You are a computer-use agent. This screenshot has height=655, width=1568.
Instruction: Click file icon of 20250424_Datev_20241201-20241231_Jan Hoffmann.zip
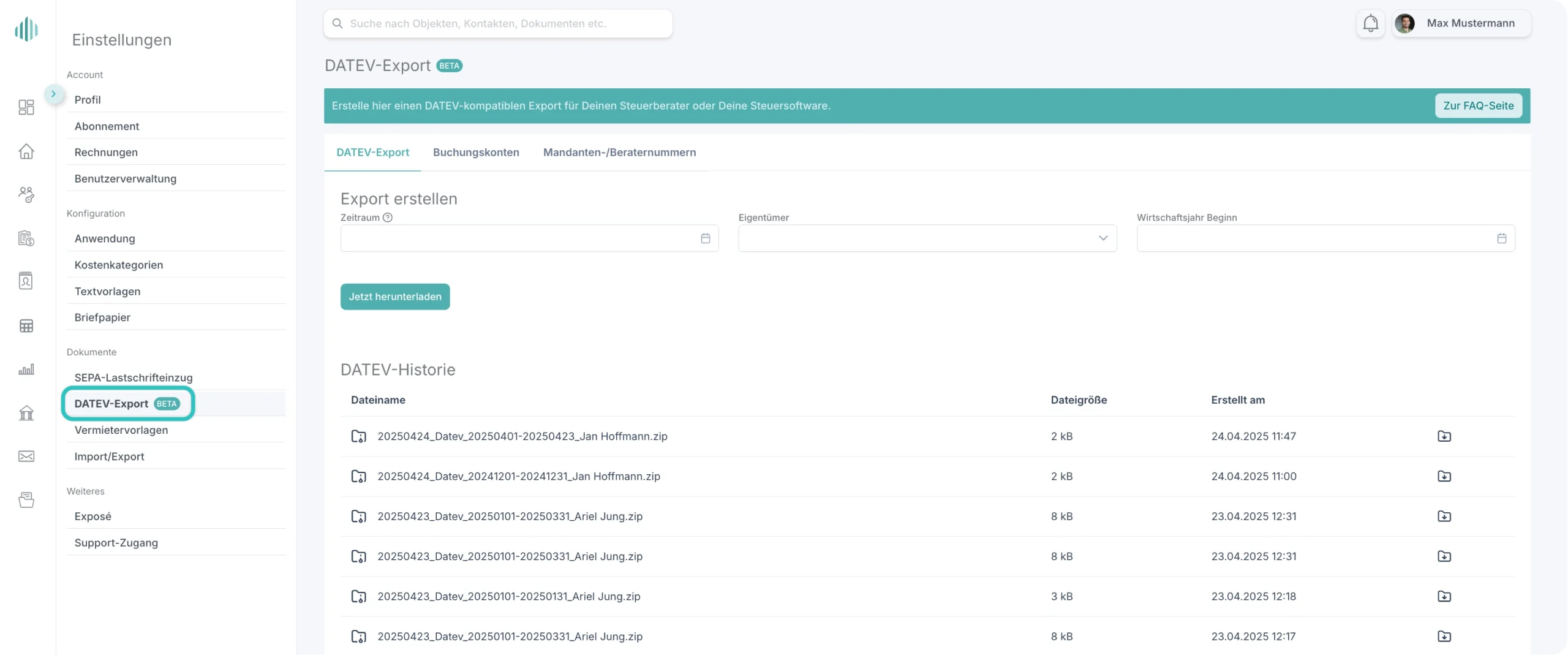(359, 476)
